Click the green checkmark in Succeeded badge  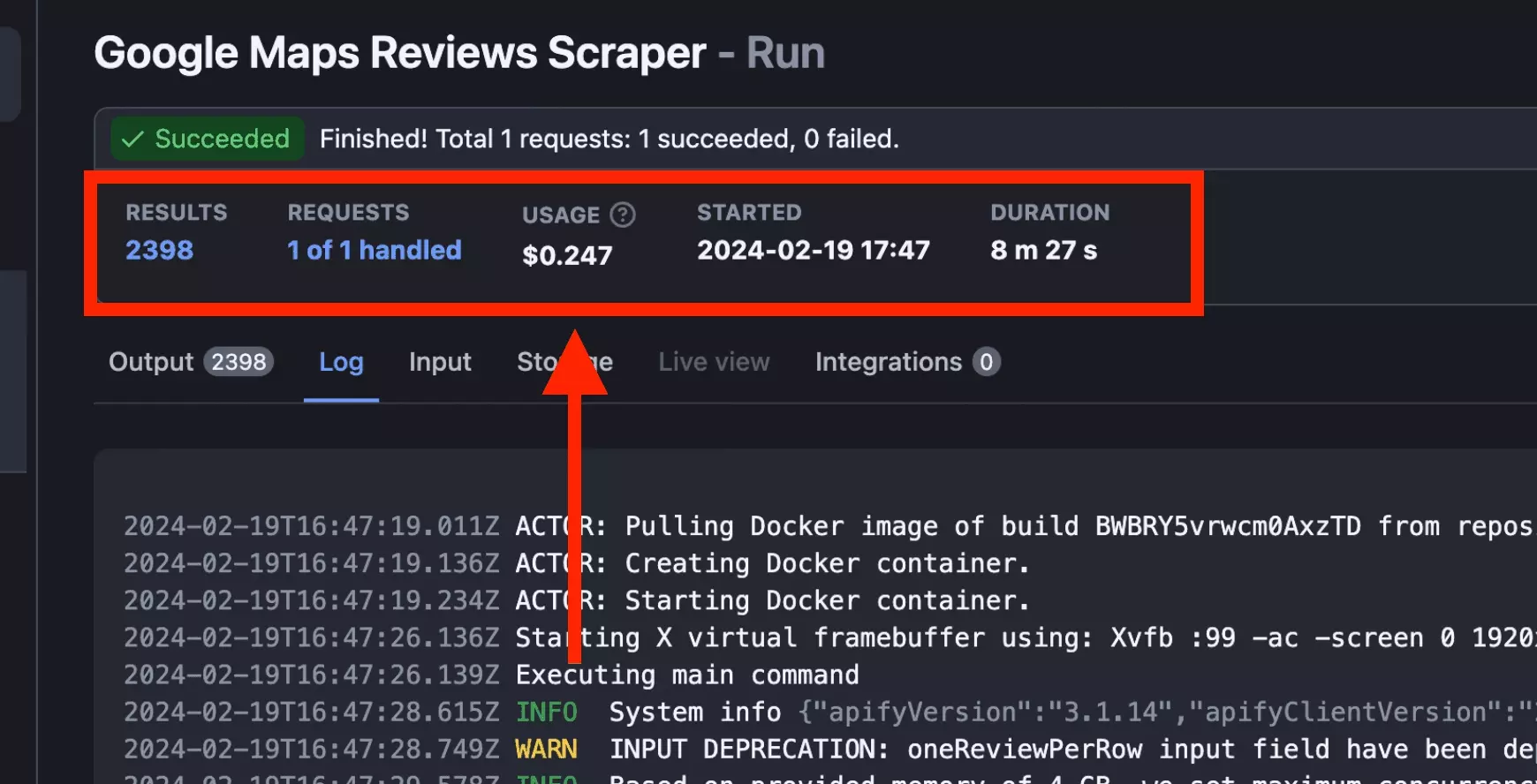click(132, 139)
